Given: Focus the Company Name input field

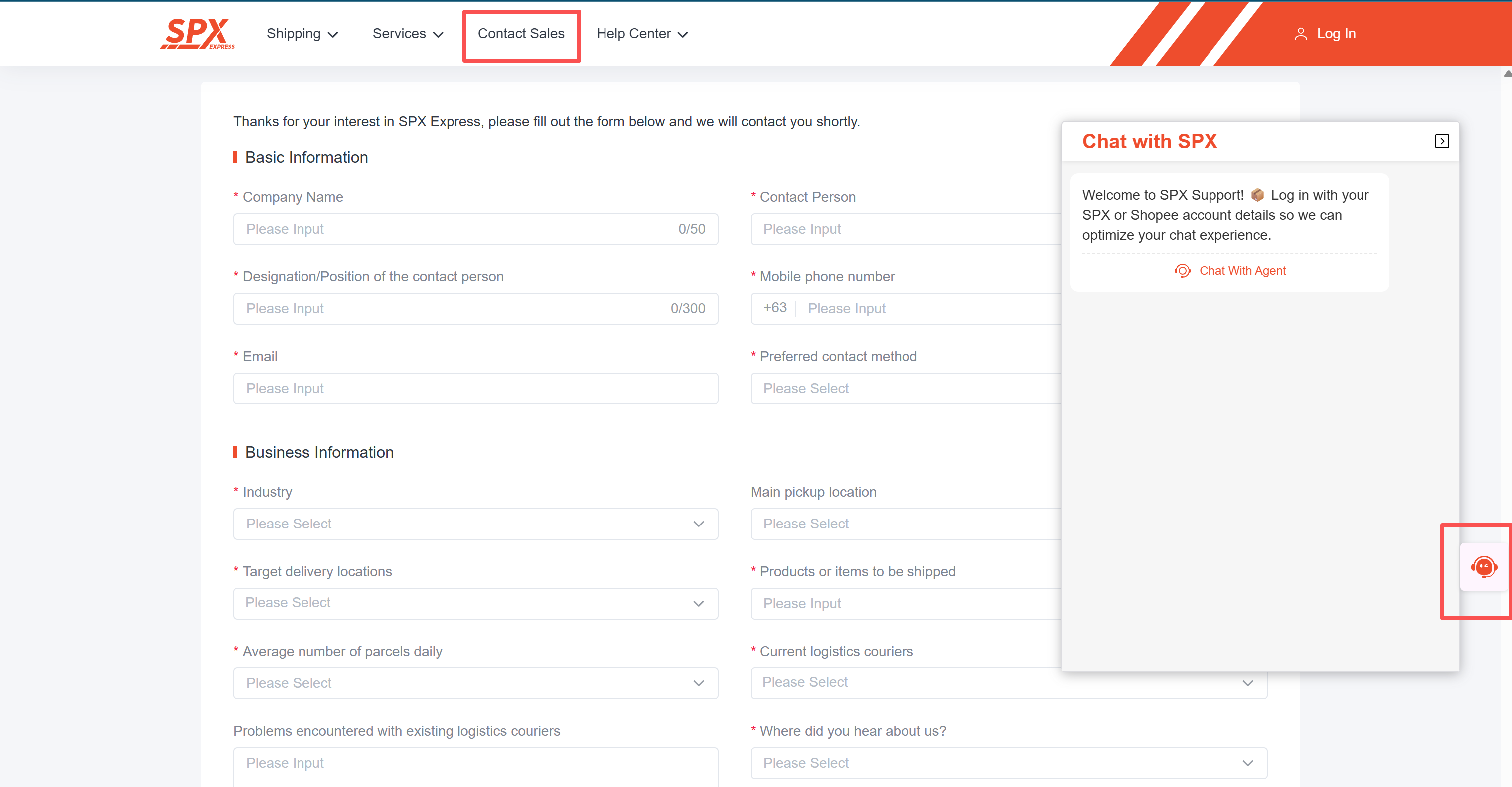Looking at the screenshot, I should click(458, 229).
